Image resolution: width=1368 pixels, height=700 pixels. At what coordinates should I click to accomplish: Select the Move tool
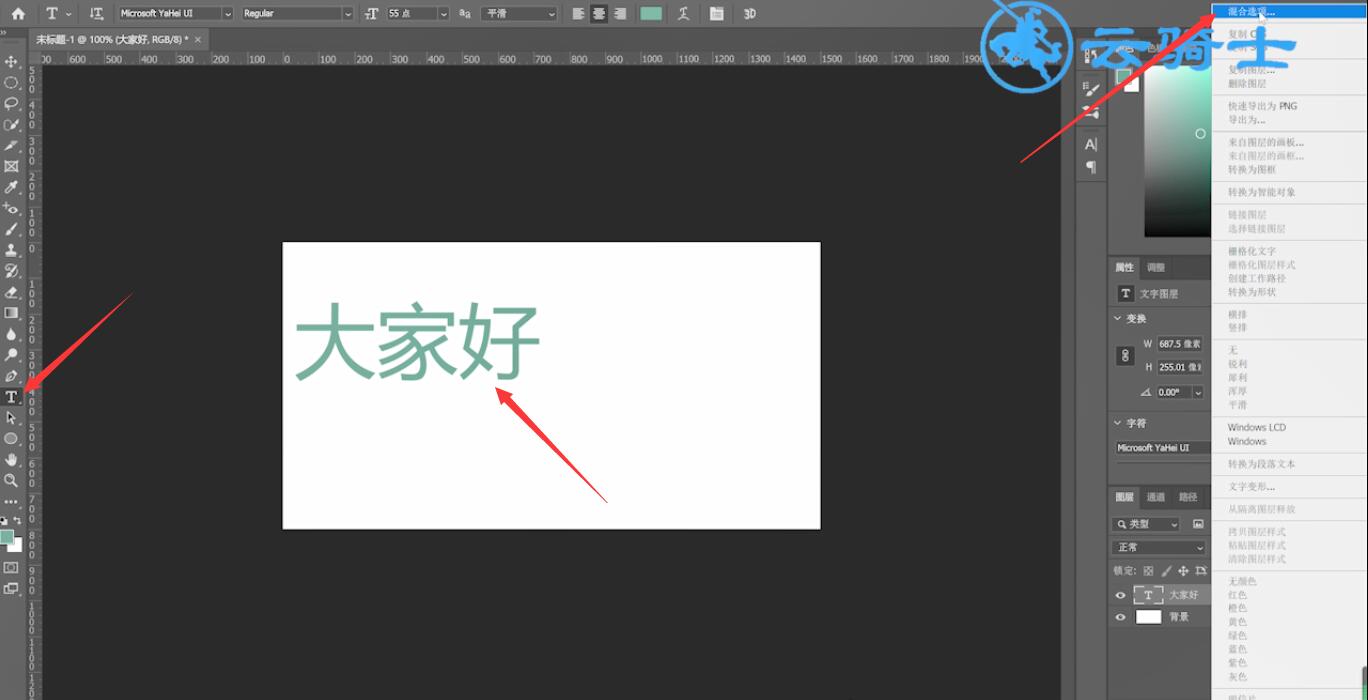[x=12, y=62]
